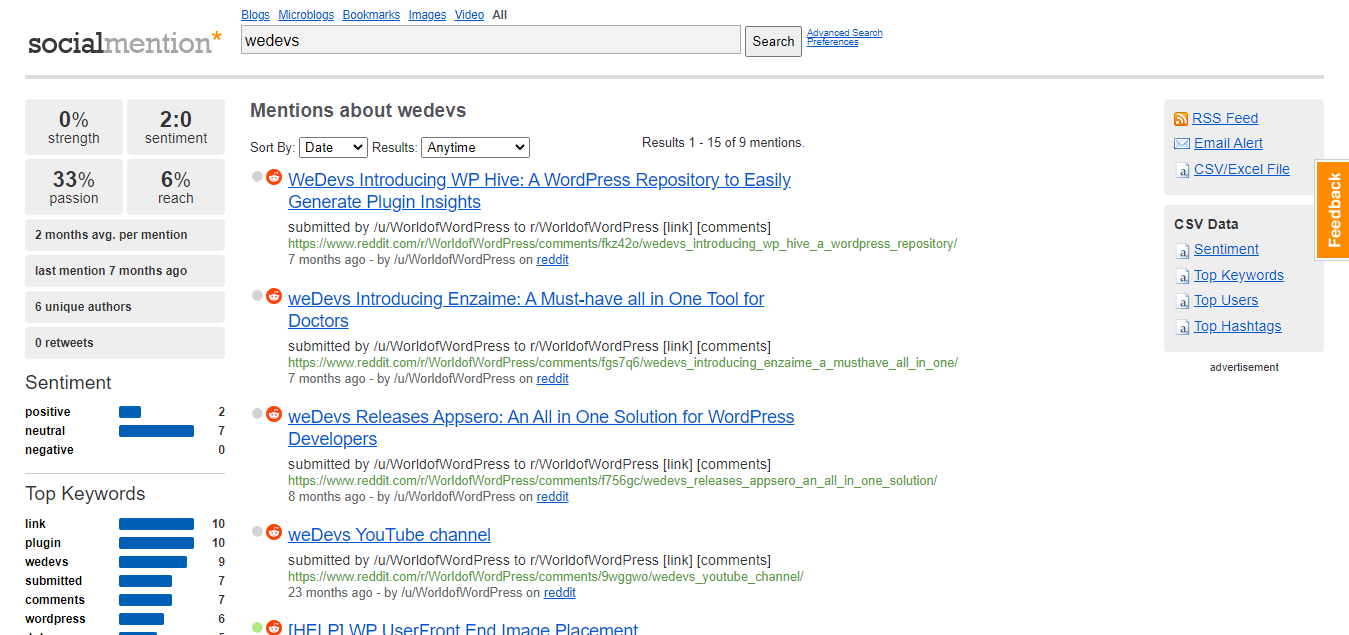Switch to the Video search category
The width and height of the screenshot is (1349, 635).
pyautogui.click(x=469, y=15)
